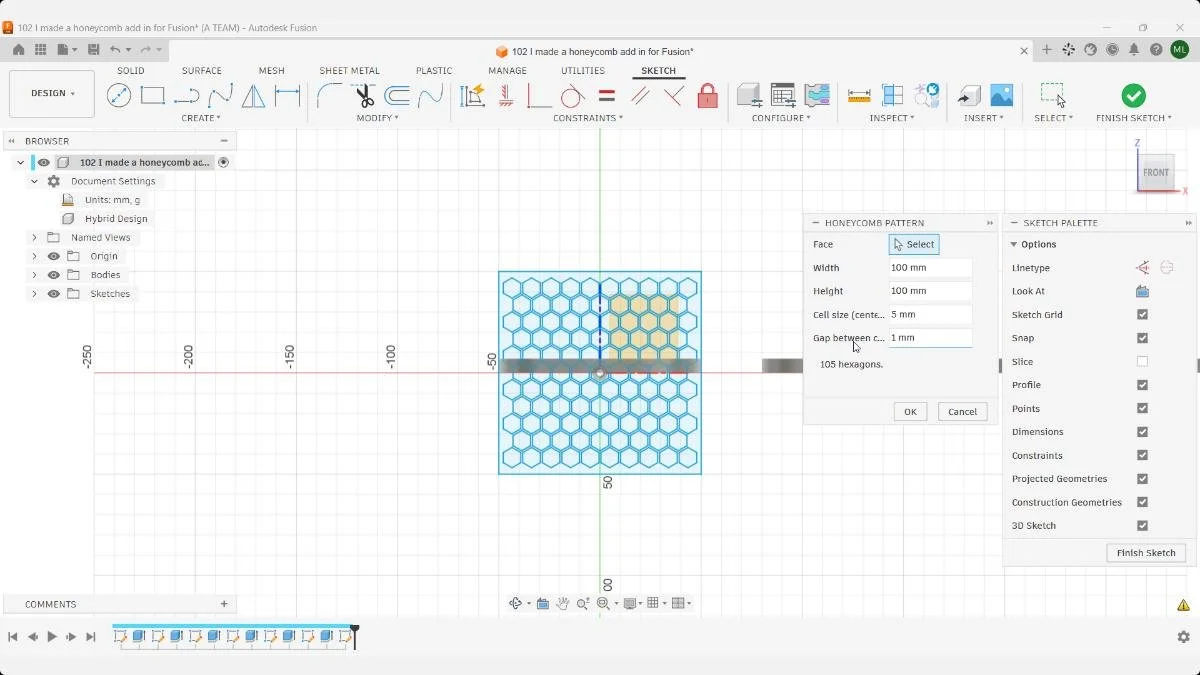Open the INSPECT dropdown menu

pos(892,118)
